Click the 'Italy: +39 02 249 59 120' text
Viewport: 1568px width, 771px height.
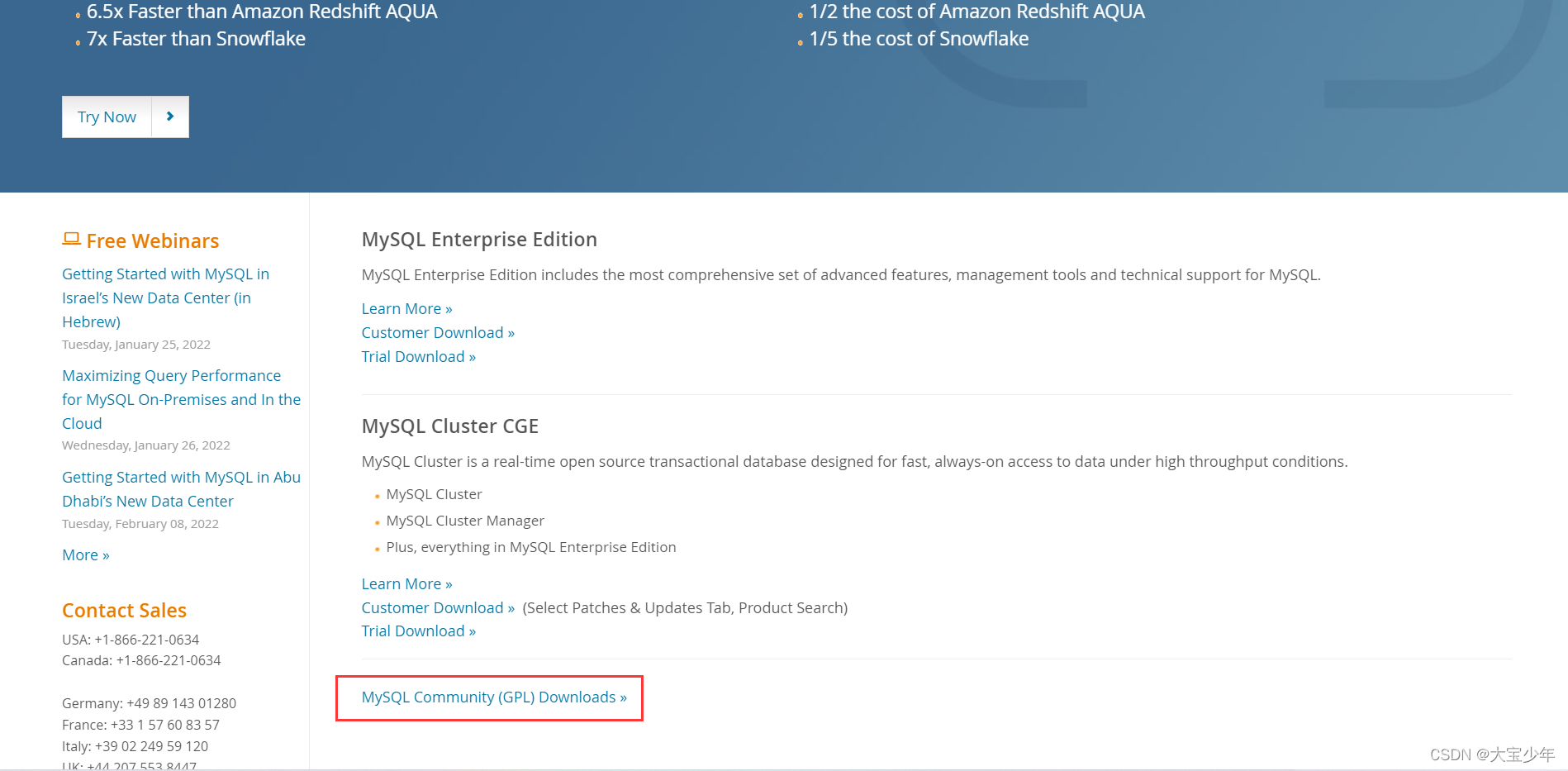[135, 746]
